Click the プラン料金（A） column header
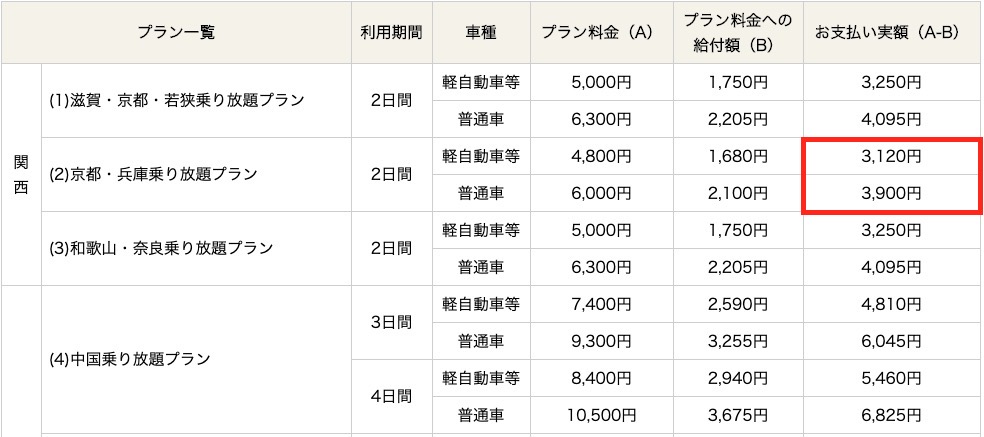 tap(602, 33)
